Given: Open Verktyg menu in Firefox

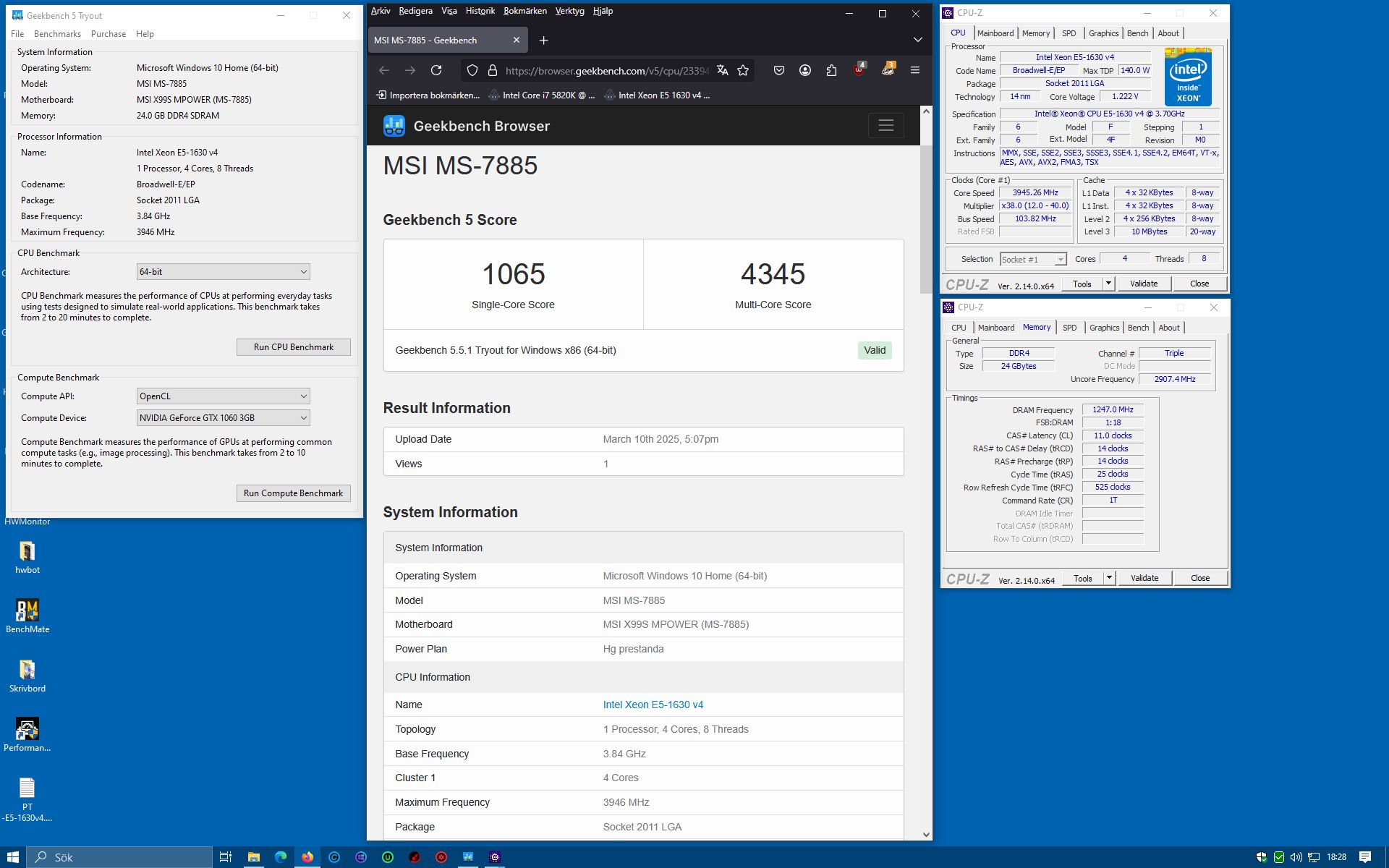Looking at the screenshot, I should coord(569,11).
